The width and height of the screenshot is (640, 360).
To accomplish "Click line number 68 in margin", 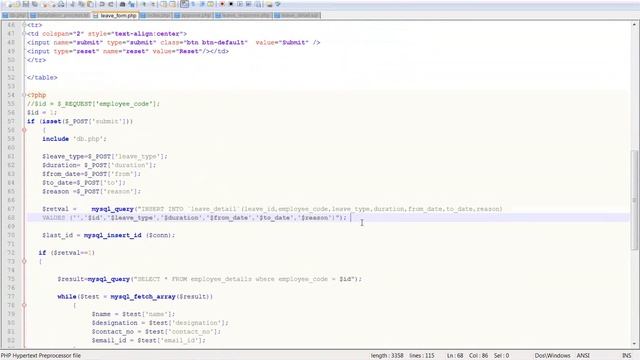I will pyautogui.click(x=11, y=218).
